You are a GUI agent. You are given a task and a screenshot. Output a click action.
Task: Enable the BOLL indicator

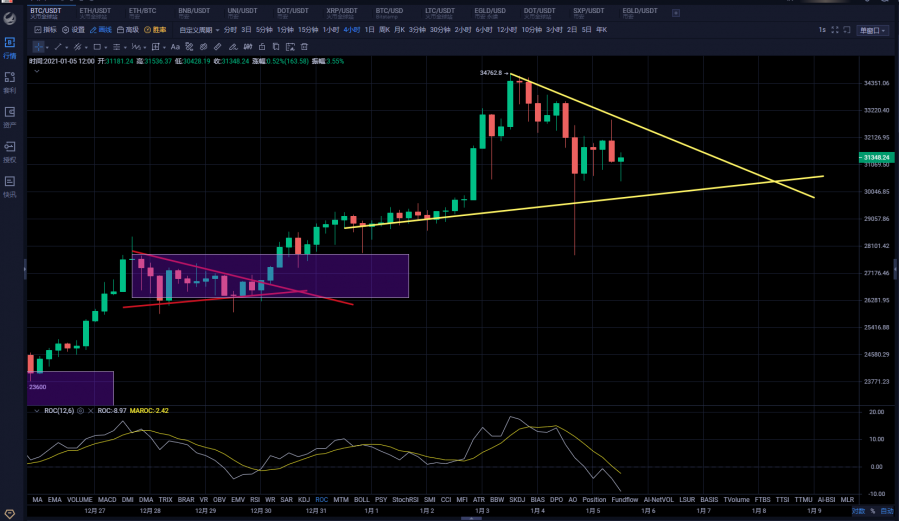pos(362,498)
